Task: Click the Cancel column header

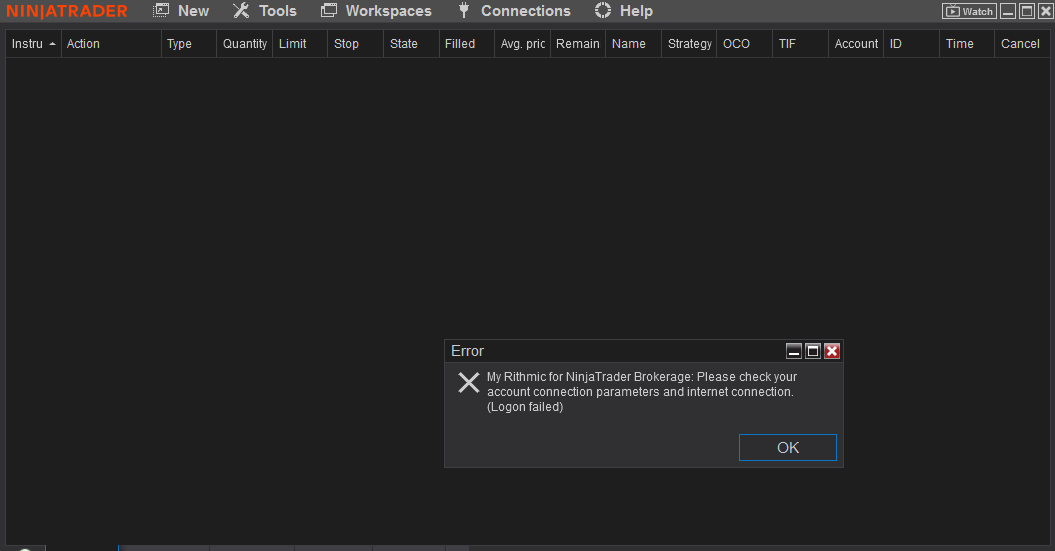Action: tap(1022, 44)
